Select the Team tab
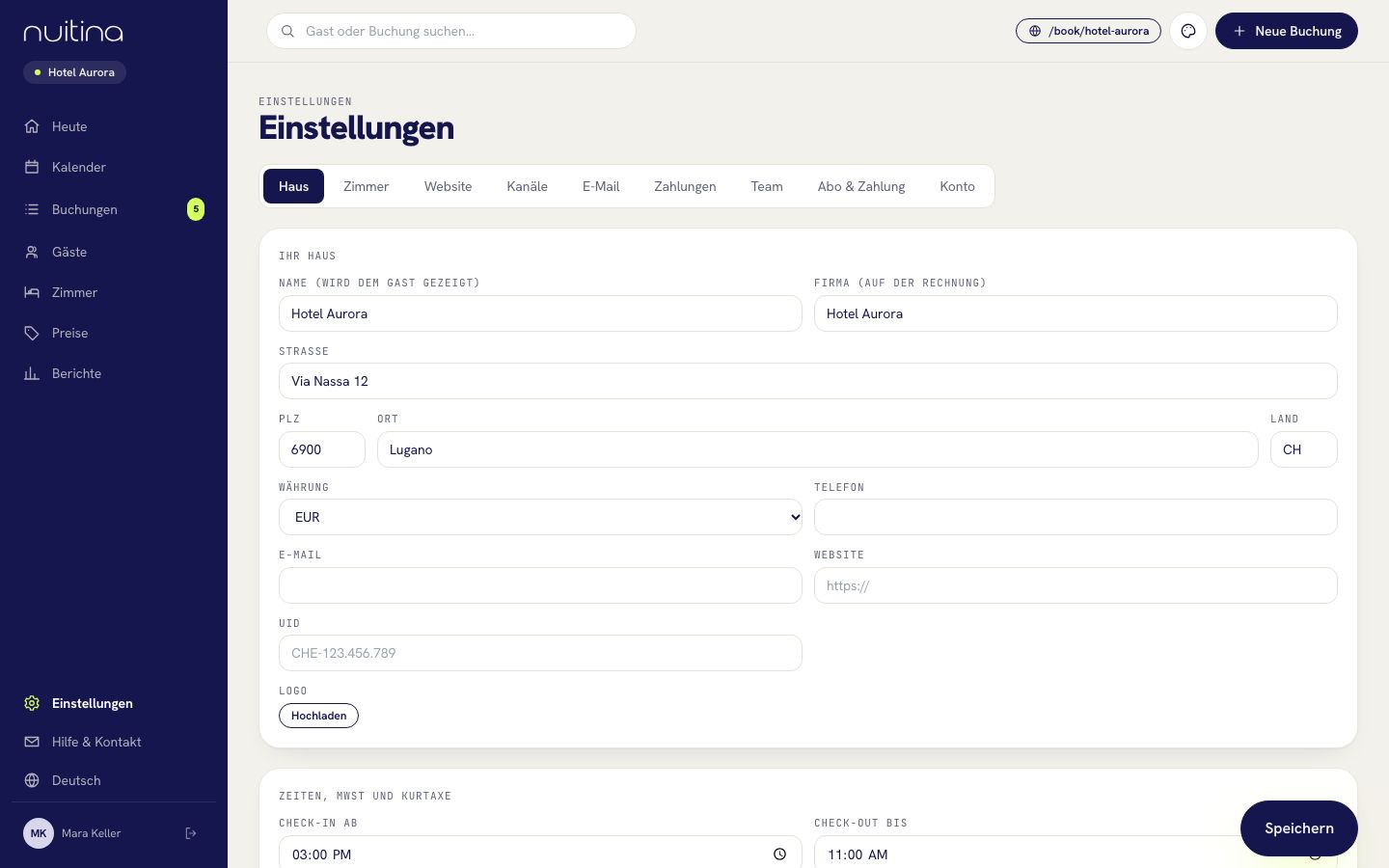This screenshot has height=868, width=1389. pos(767,186)
